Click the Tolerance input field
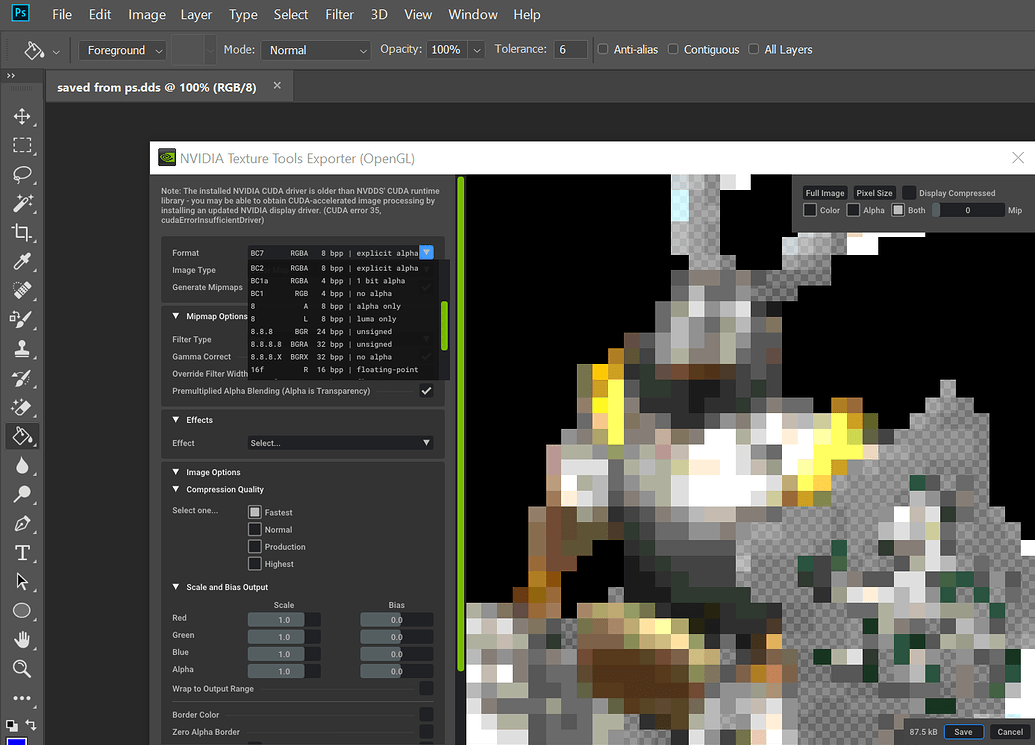The image size is (1035, 745). 570,48
